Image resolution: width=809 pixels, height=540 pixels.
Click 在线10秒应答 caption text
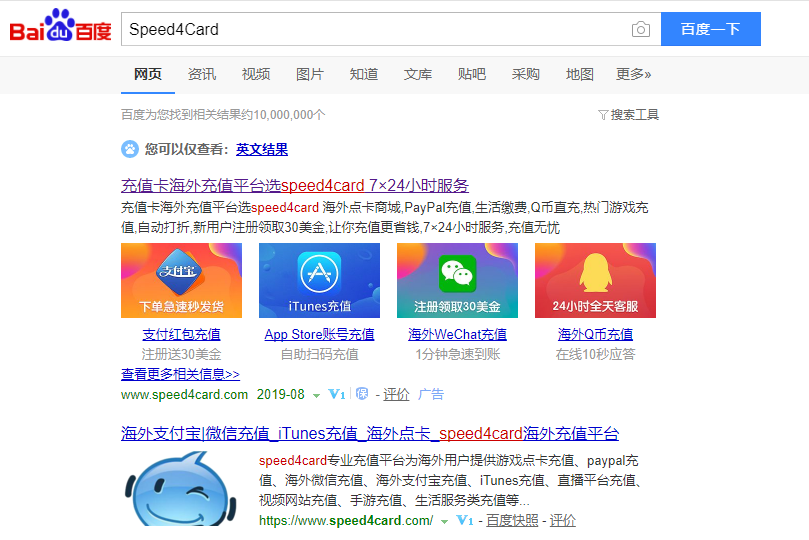tap(595, 354)
